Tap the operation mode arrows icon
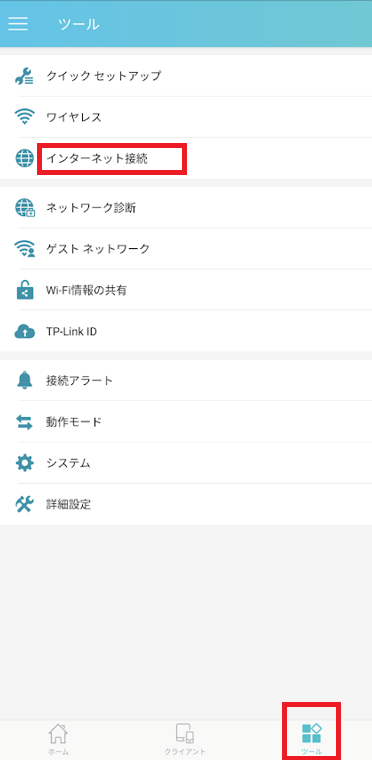 [x=24, y=422]
